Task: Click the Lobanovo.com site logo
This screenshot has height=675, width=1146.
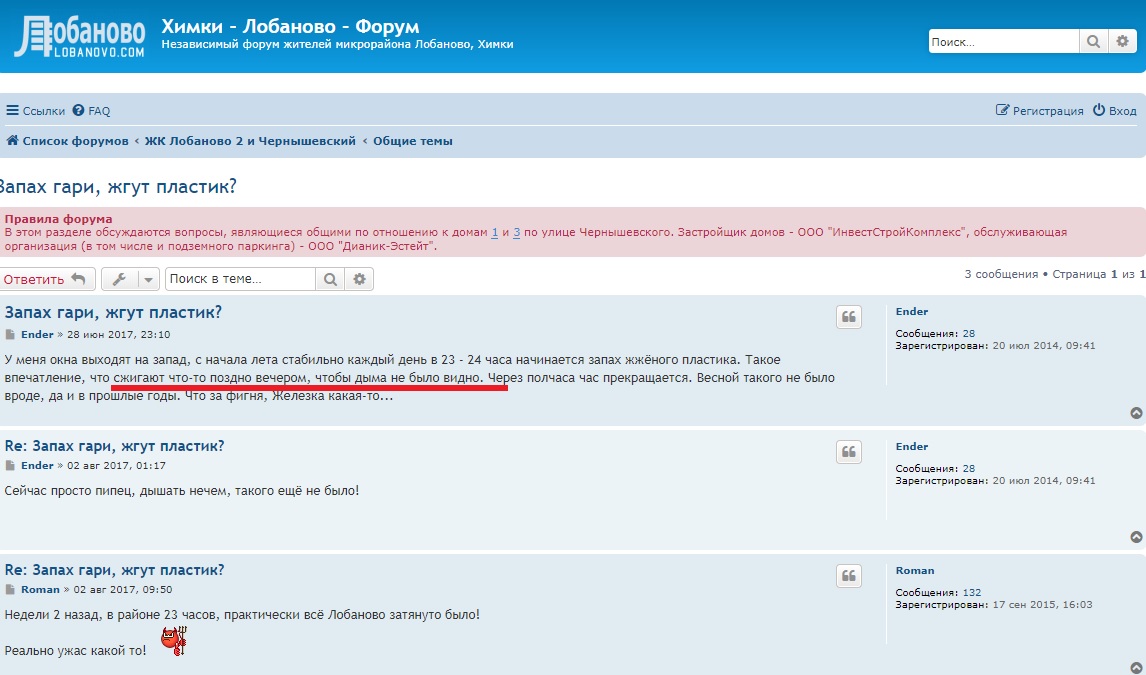Action: point(79,37)
